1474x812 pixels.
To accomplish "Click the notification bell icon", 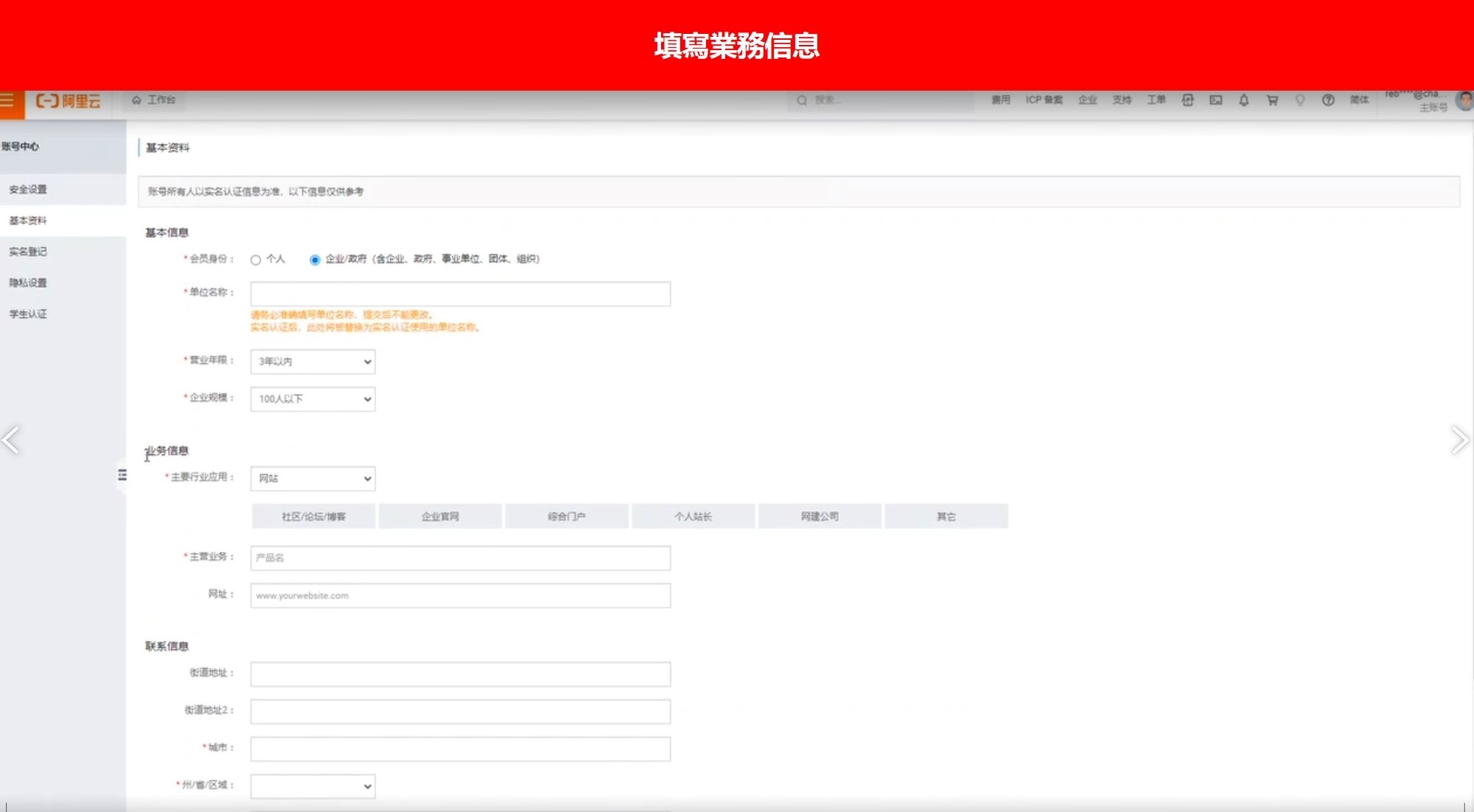I will coord(1244,100).
